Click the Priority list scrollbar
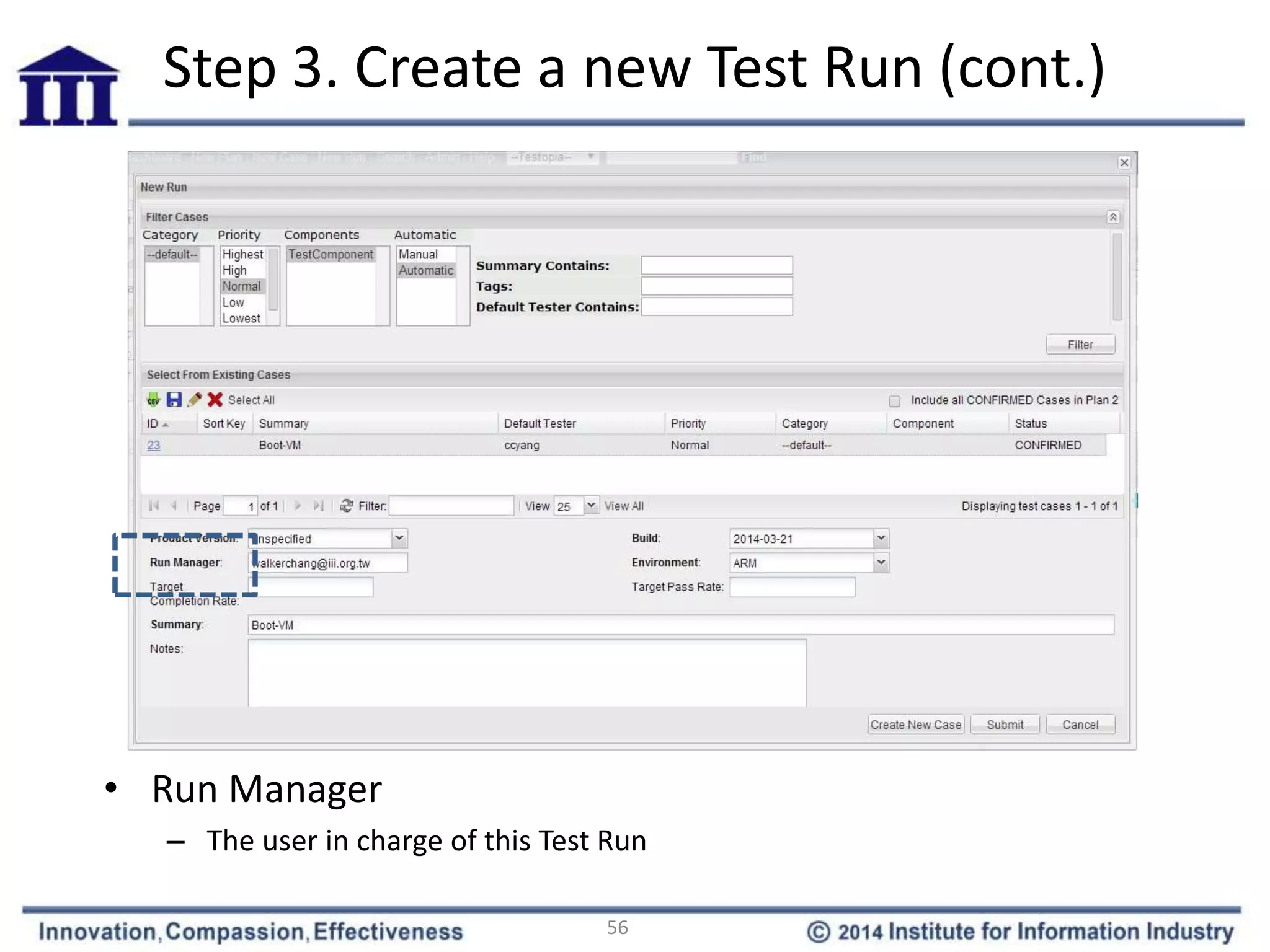Image resolution: width=1270 pixels, height=952 pixels. [x=273, y=280]
